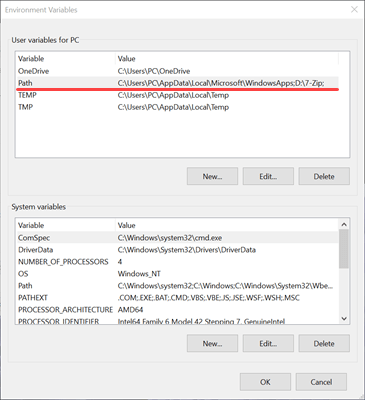Click the system variables scroll down arrow

344,319
